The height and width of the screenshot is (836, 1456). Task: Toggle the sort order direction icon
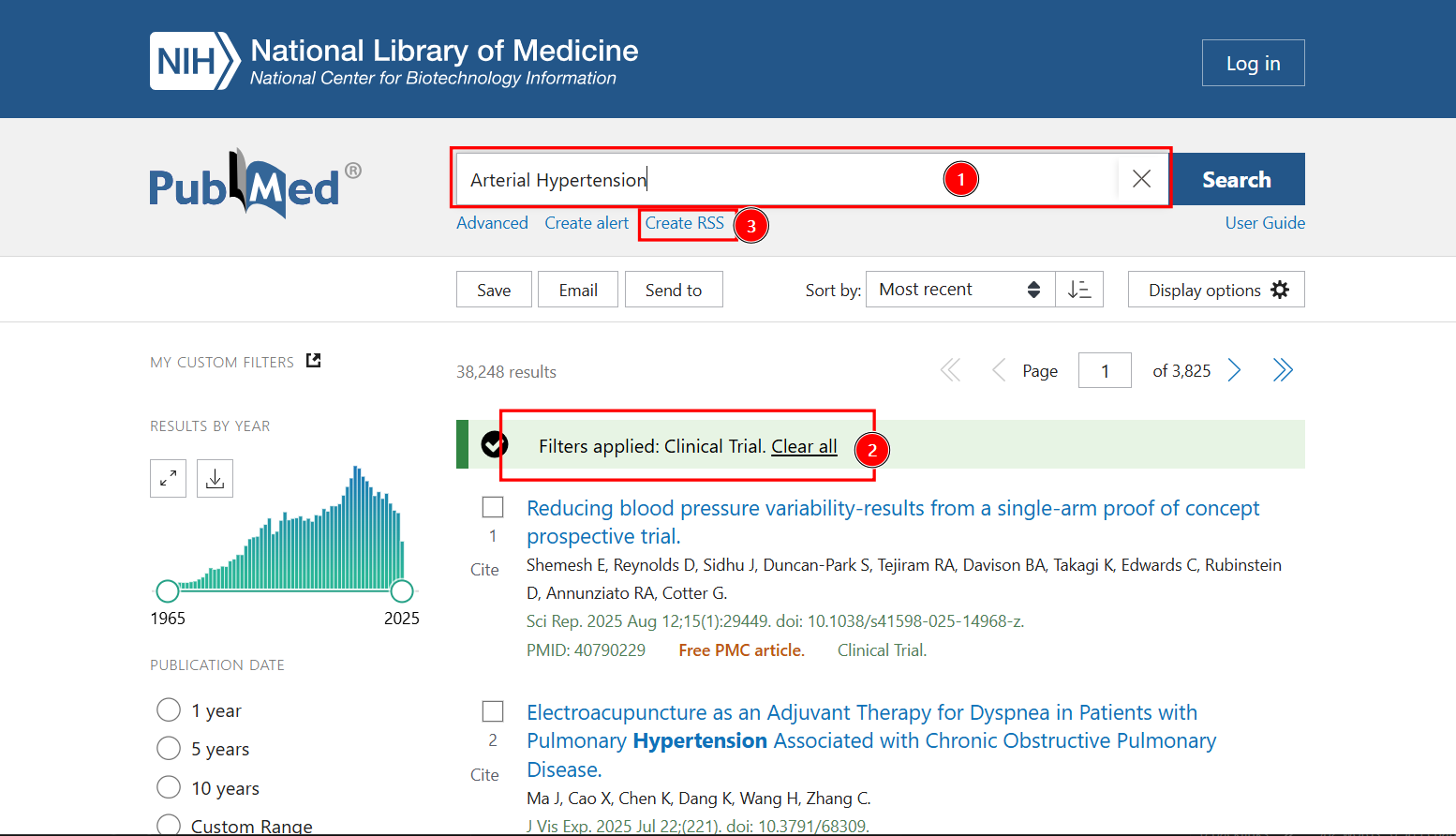click(x=1079, y=290)
